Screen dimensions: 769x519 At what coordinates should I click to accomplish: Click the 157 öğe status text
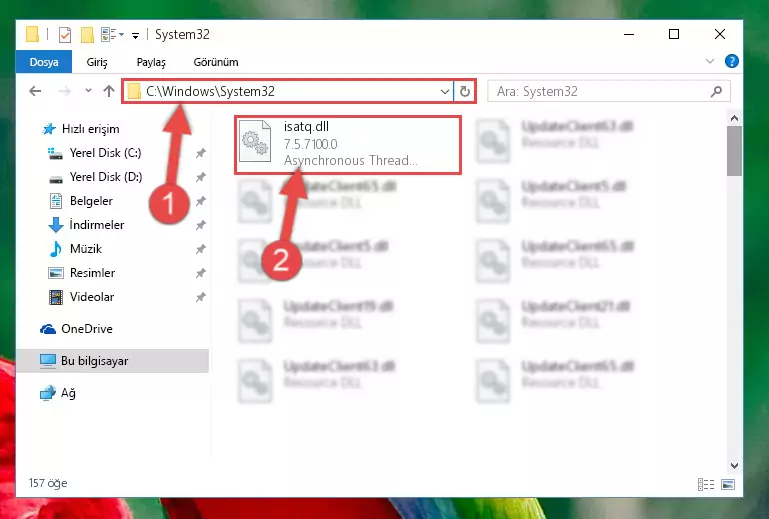click(48, 483)
